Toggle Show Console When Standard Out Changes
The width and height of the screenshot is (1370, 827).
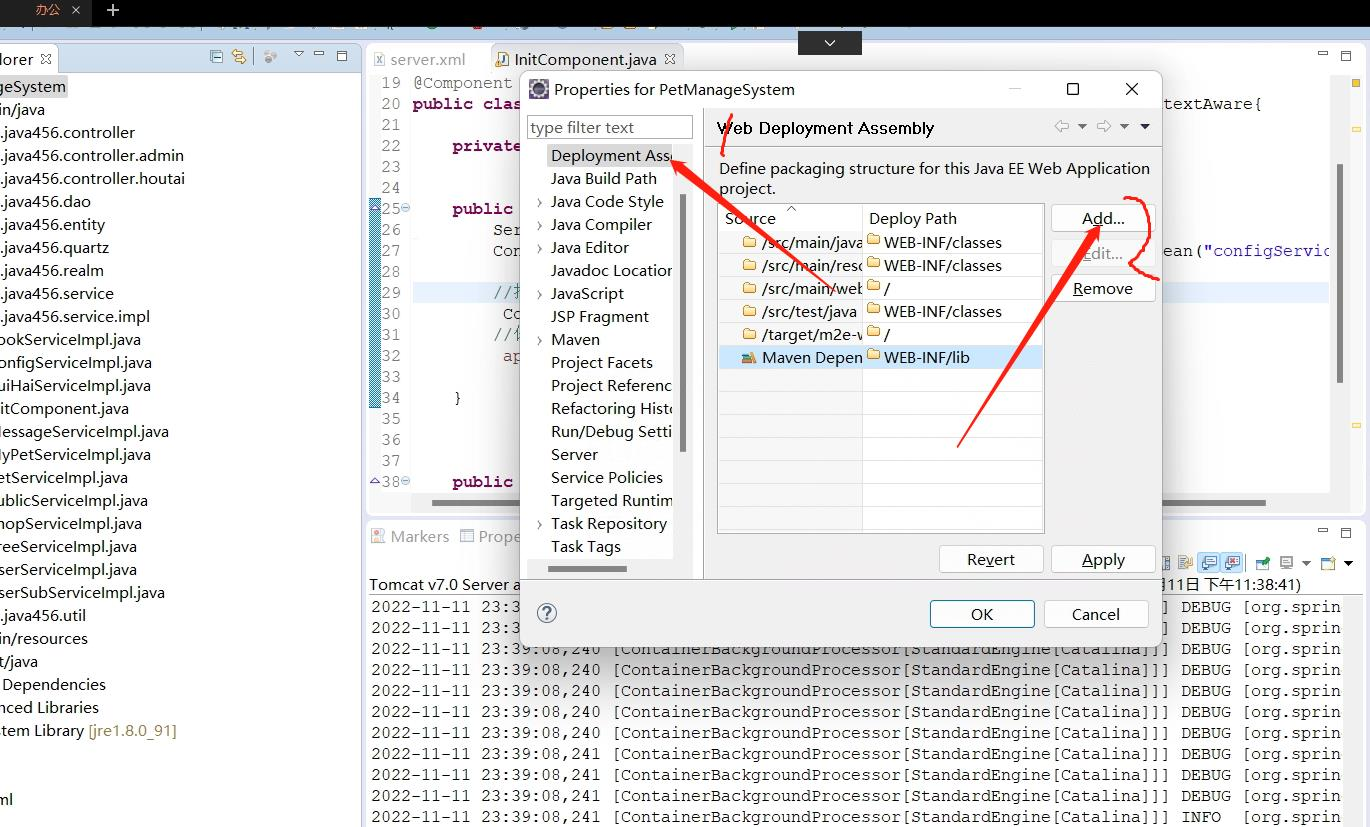1206,562
